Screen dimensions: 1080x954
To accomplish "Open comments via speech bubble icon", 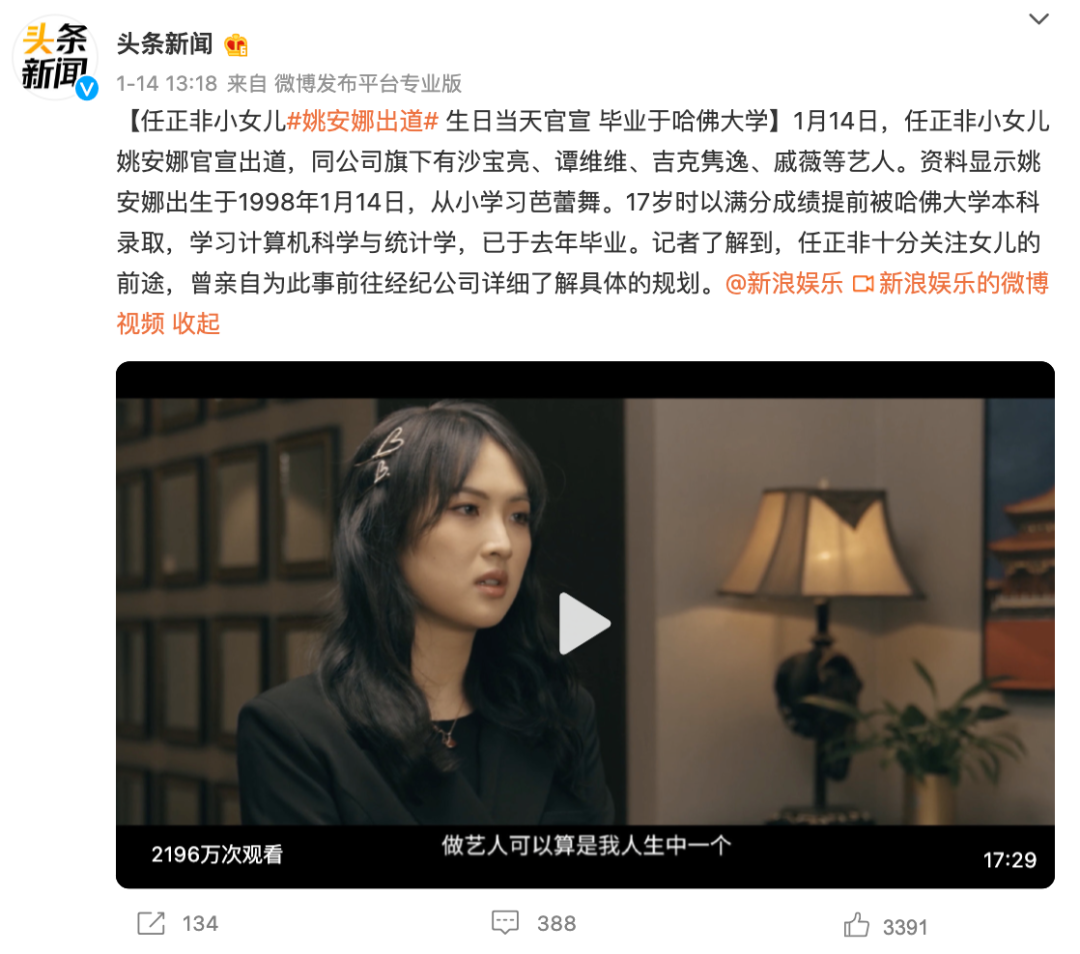I will click(505, 923).
